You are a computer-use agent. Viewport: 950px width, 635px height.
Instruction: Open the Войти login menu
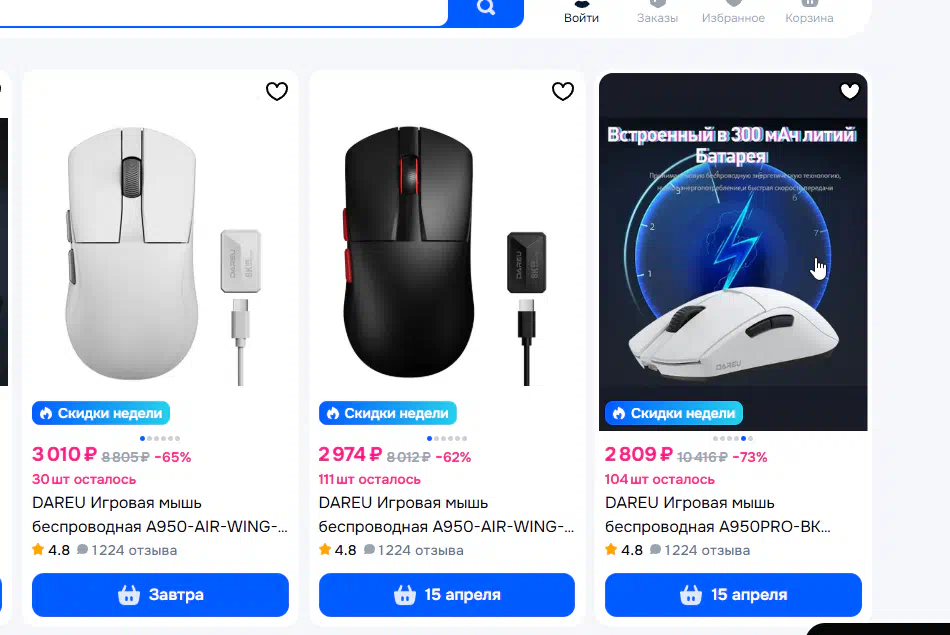[581, 12]
